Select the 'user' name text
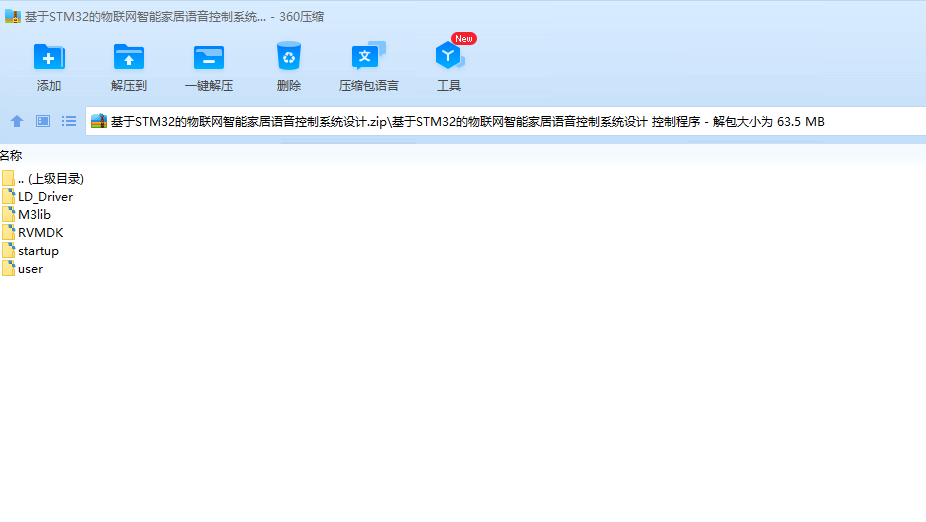Image resolution: width=926 pixels, height=522 pixels. (30, 269)
